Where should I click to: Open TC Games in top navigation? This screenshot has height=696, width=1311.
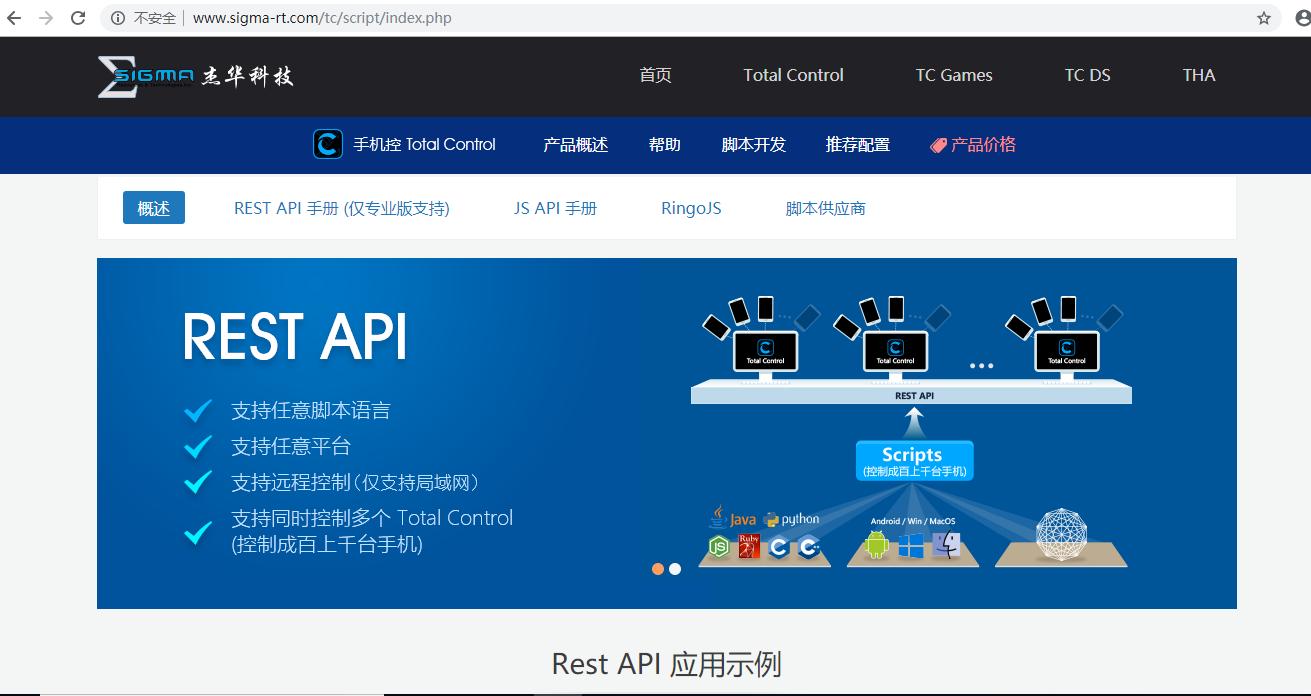(954, 75)
